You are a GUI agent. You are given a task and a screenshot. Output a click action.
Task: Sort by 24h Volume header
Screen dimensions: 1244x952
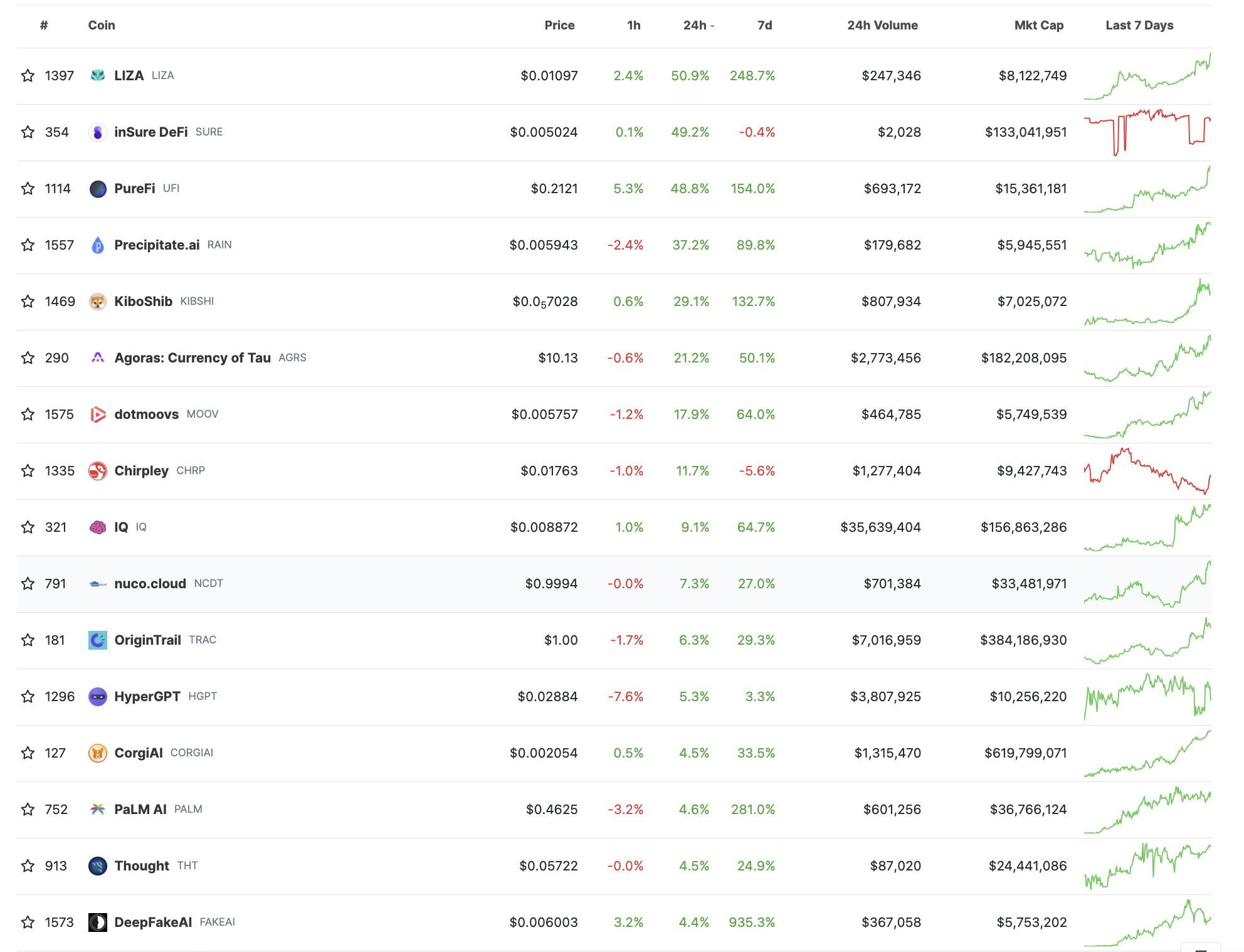pos(883,26)
